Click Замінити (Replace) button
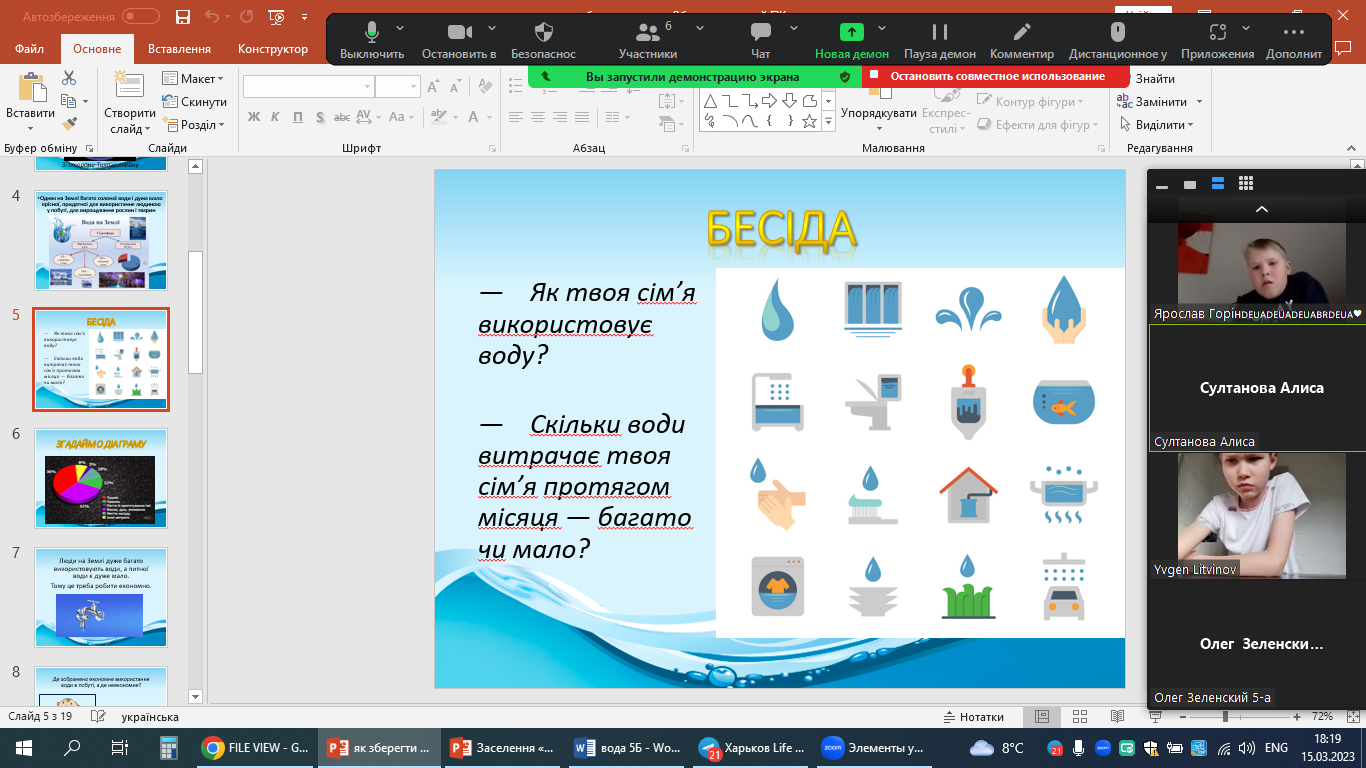This screenshot has height=768, width=1366. click(x=1160, y=102)
